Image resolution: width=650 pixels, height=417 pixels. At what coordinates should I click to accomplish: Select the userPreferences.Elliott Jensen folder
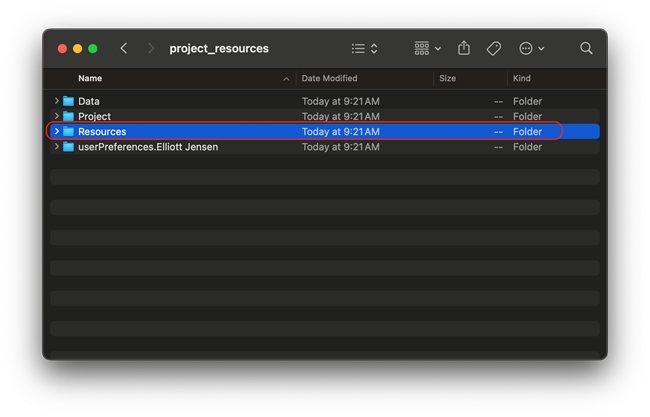coord(147,147)
